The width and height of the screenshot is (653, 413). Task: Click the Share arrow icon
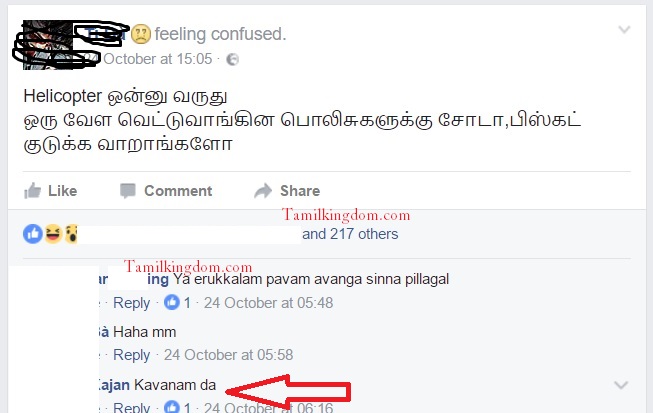click(x=263, y=191)
